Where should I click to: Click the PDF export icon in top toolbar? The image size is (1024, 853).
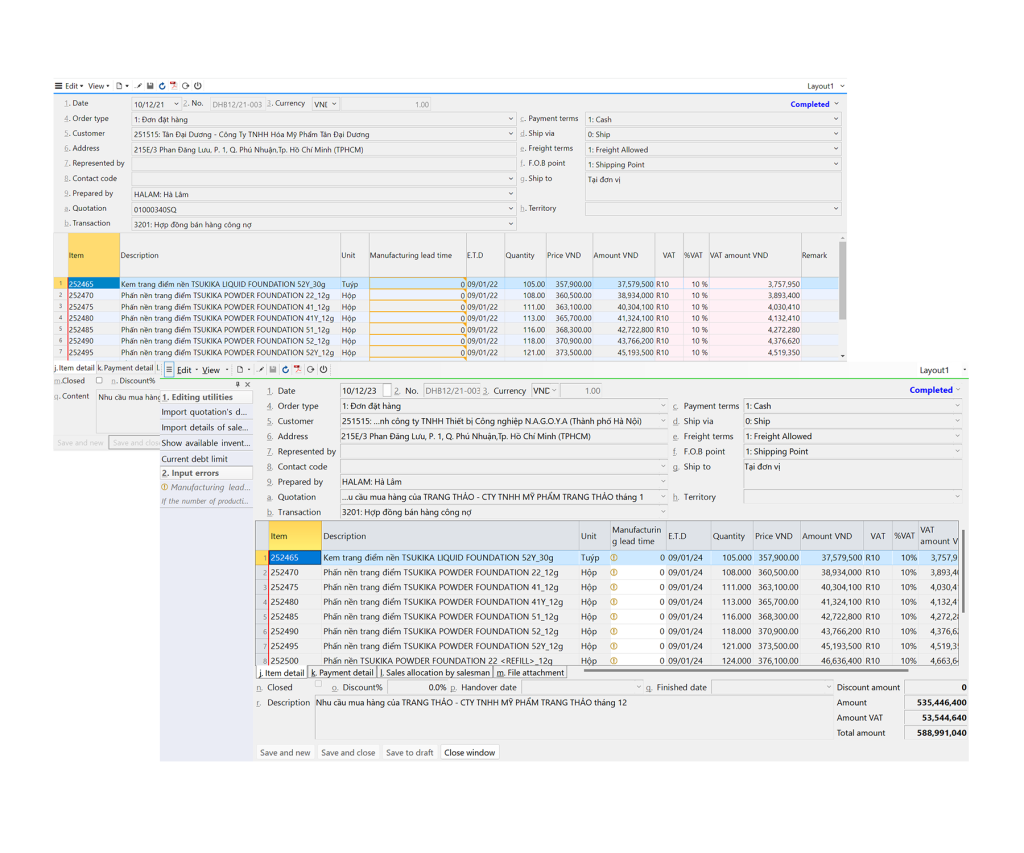pos(173,86)
